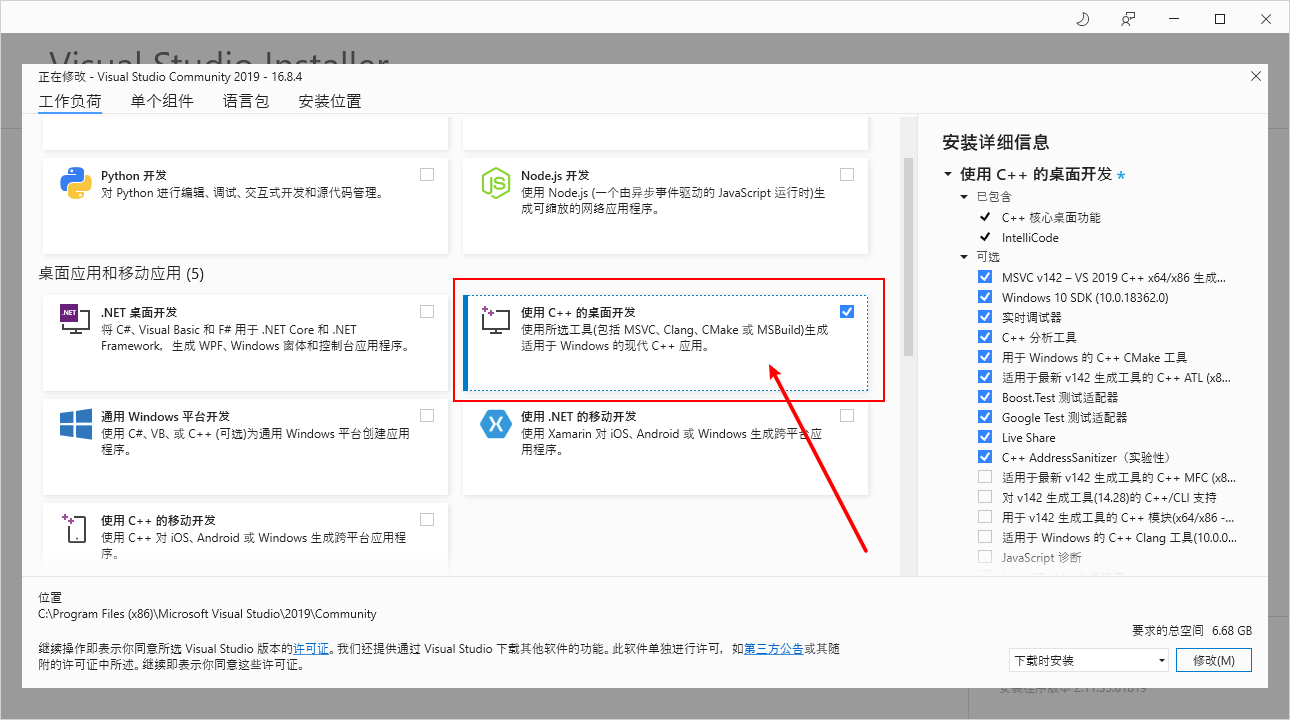The width and height of the screenshot is (1290, 720).
Task: Open the 第三方公告 link
Action: pyautogui.click(x=773, y=648)
